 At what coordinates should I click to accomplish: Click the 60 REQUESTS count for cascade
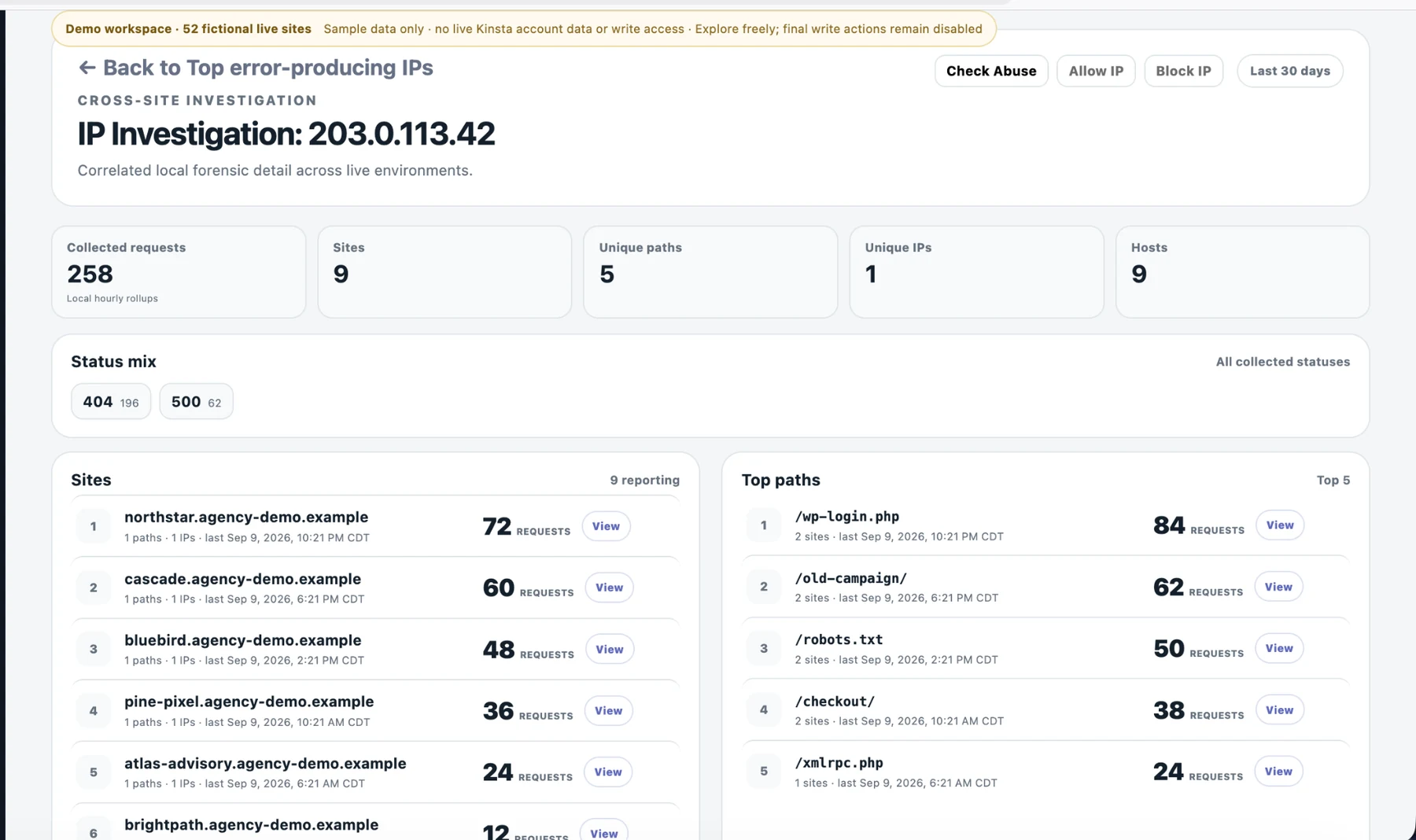click(x=528, y=588)
